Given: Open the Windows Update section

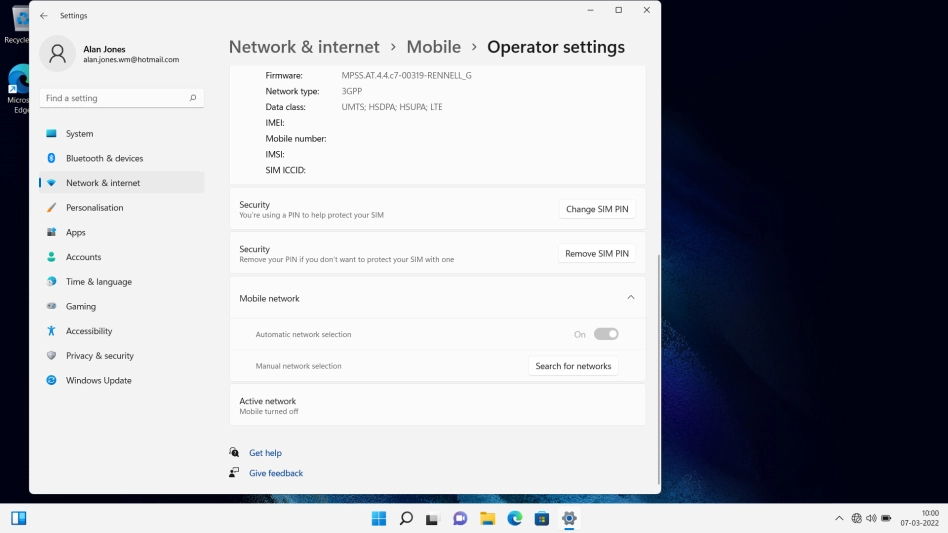Looking at the screenshot, I should [x=98, y=380].
